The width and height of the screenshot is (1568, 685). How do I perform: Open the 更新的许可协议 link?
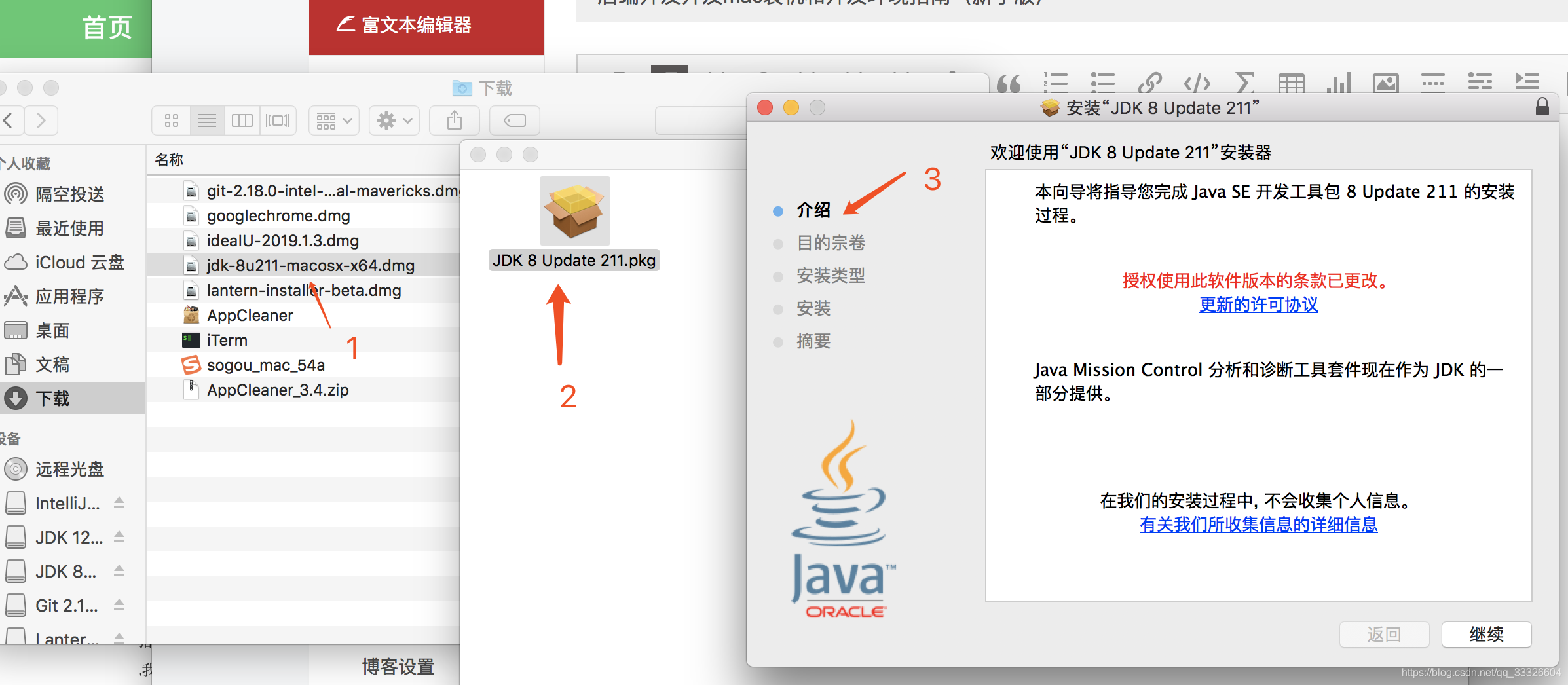1259,305
